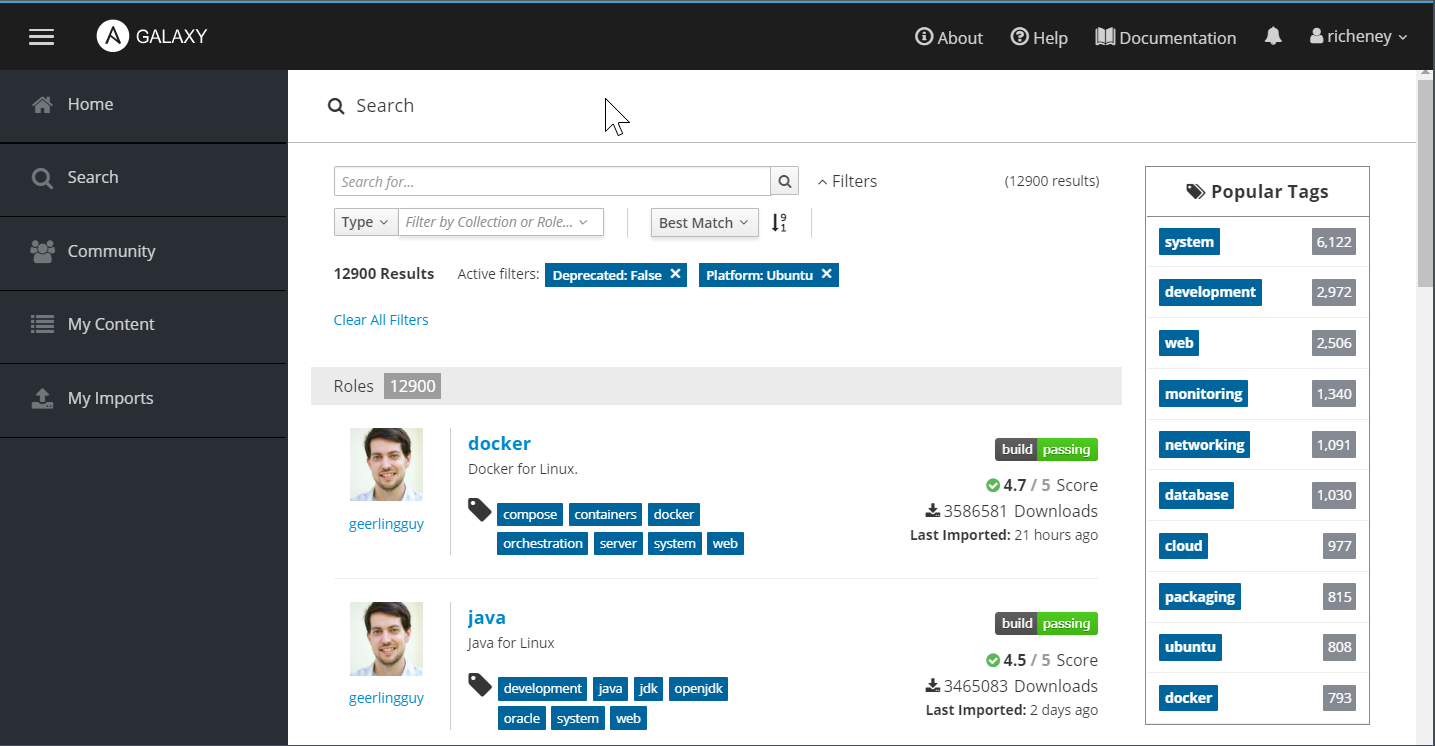Open the Documentation link
1435x746 pixels.
click(x=1165, y=38)
